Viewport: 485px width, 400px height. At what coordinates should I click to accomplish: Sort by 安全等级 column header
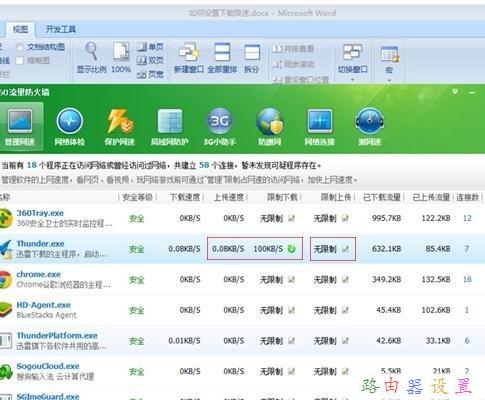tap(137, 197)
